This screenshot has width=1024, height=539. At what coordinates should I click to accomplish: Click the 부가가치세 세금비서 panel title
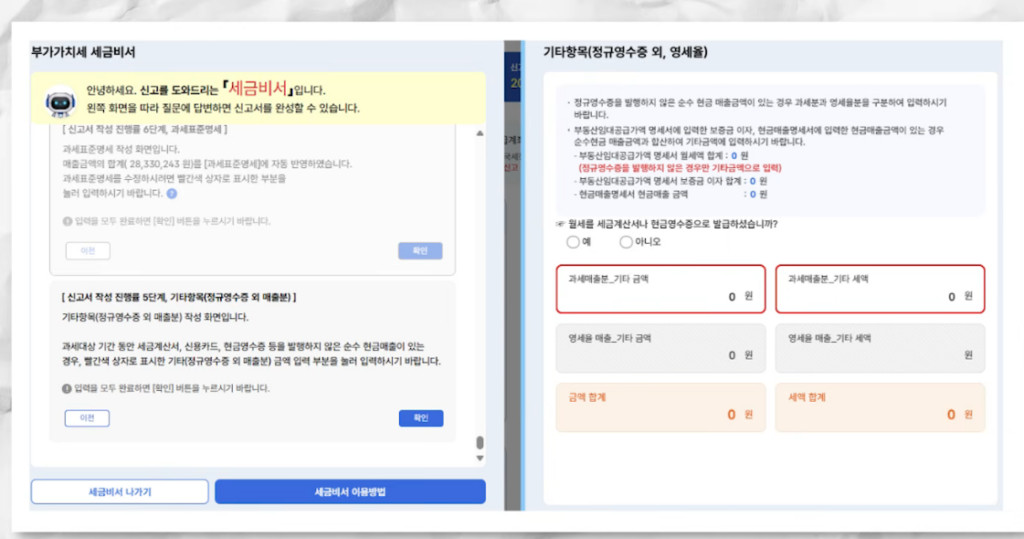click(x=83, y=52)
